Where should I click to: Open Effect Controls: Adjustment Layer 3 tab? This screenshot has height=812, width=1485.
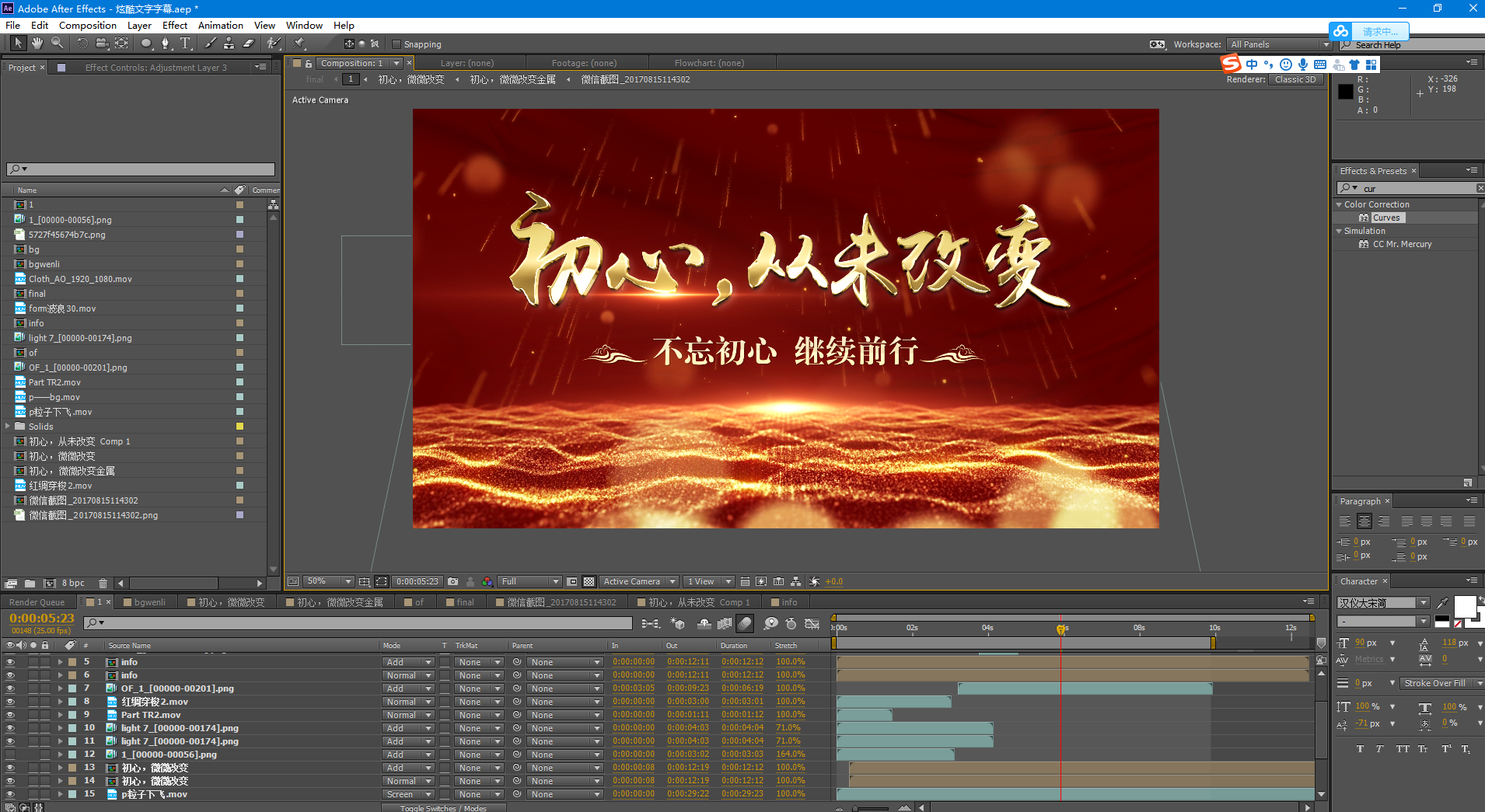tap(155, 68)
